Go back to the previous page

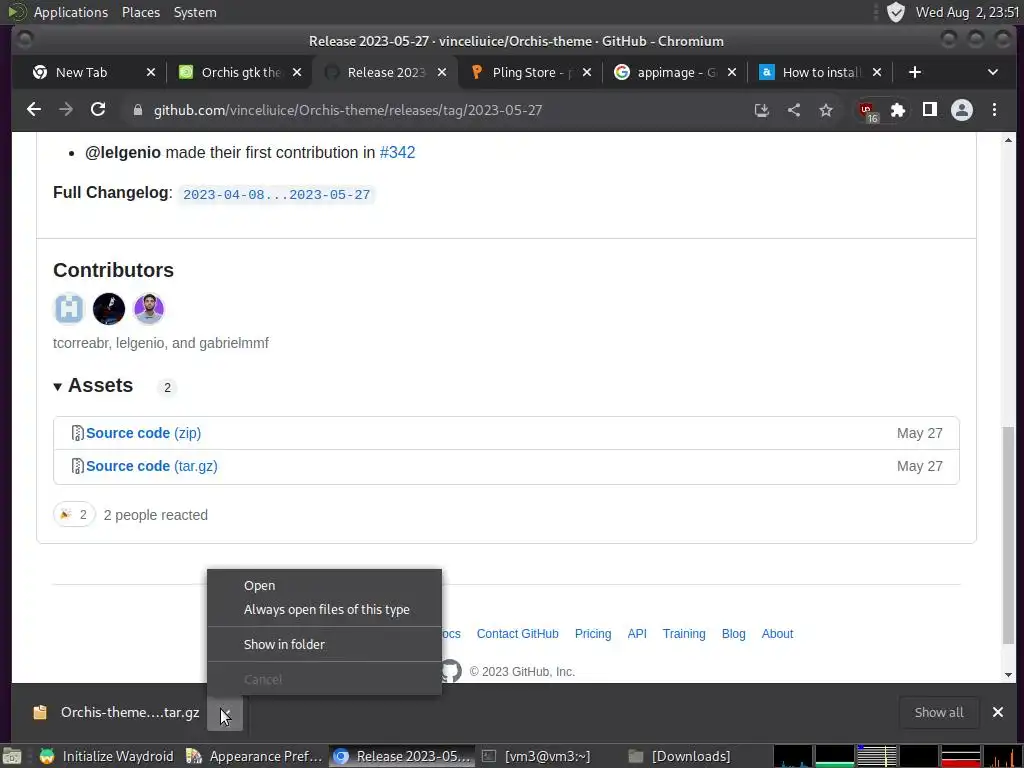coord(34,110)
